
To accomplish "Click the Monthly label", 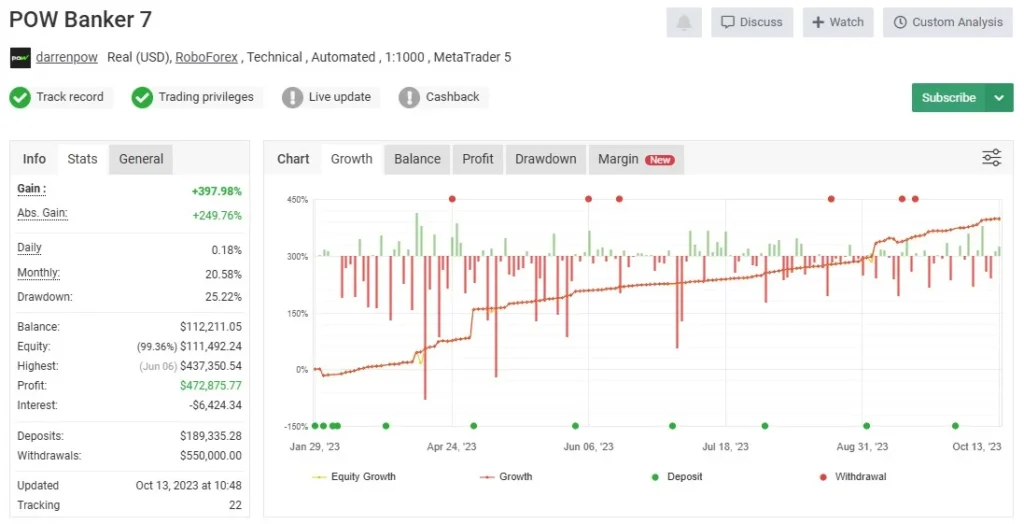I will pyautogui.click(x=38, y=272).
